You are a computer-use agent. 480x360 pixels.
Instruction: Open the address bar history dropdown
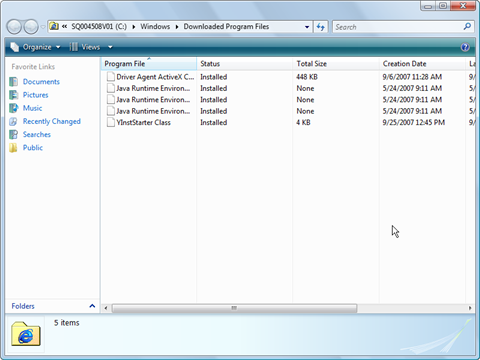click(x=307, y=27)
